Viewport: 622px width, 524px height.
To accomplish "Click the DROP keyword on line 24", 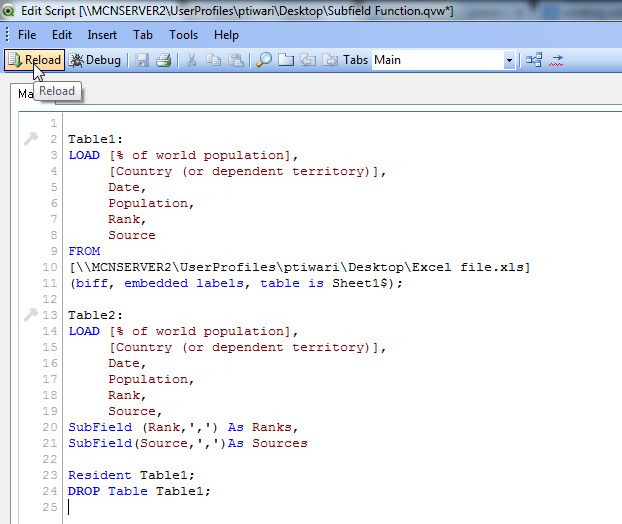I will click(x=84, y=491).
